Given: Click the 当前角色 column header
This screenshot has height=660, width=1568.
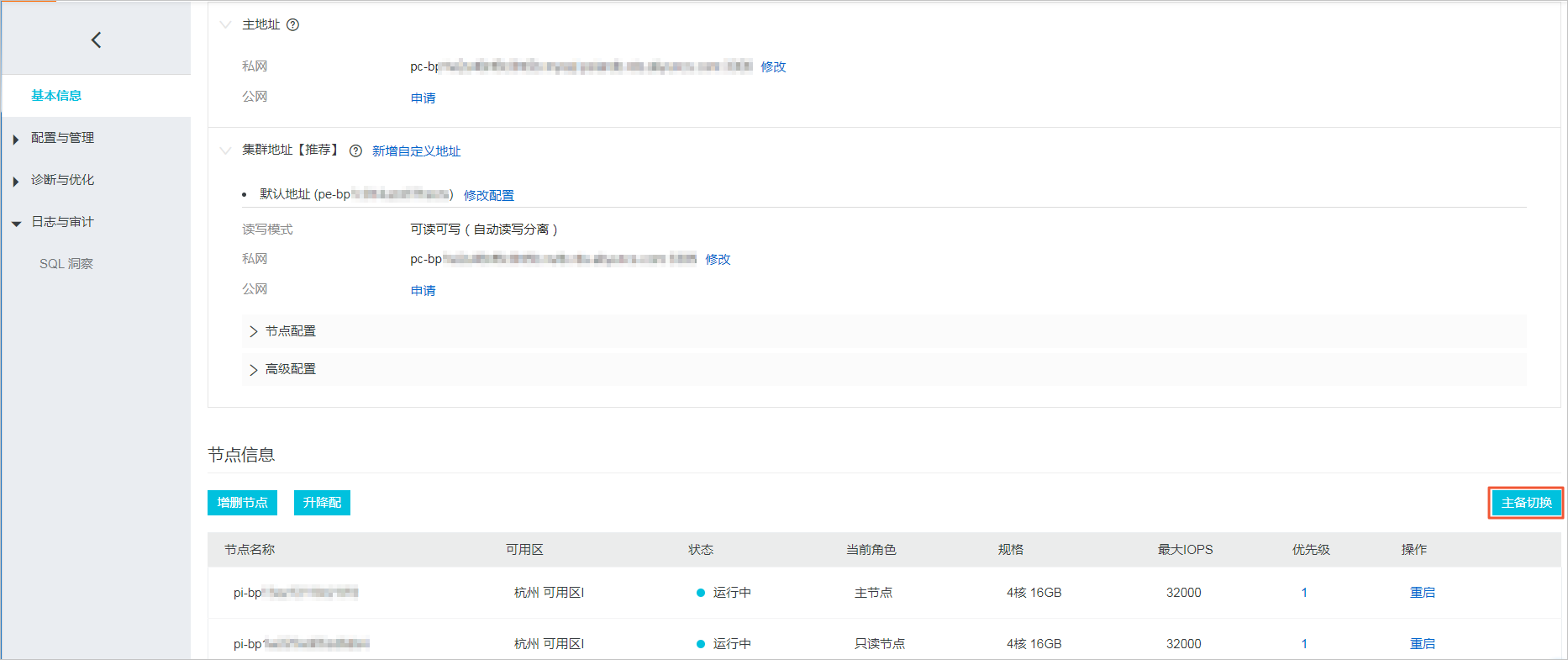Looking at the screenshot, I should click(x=871, y=550).
